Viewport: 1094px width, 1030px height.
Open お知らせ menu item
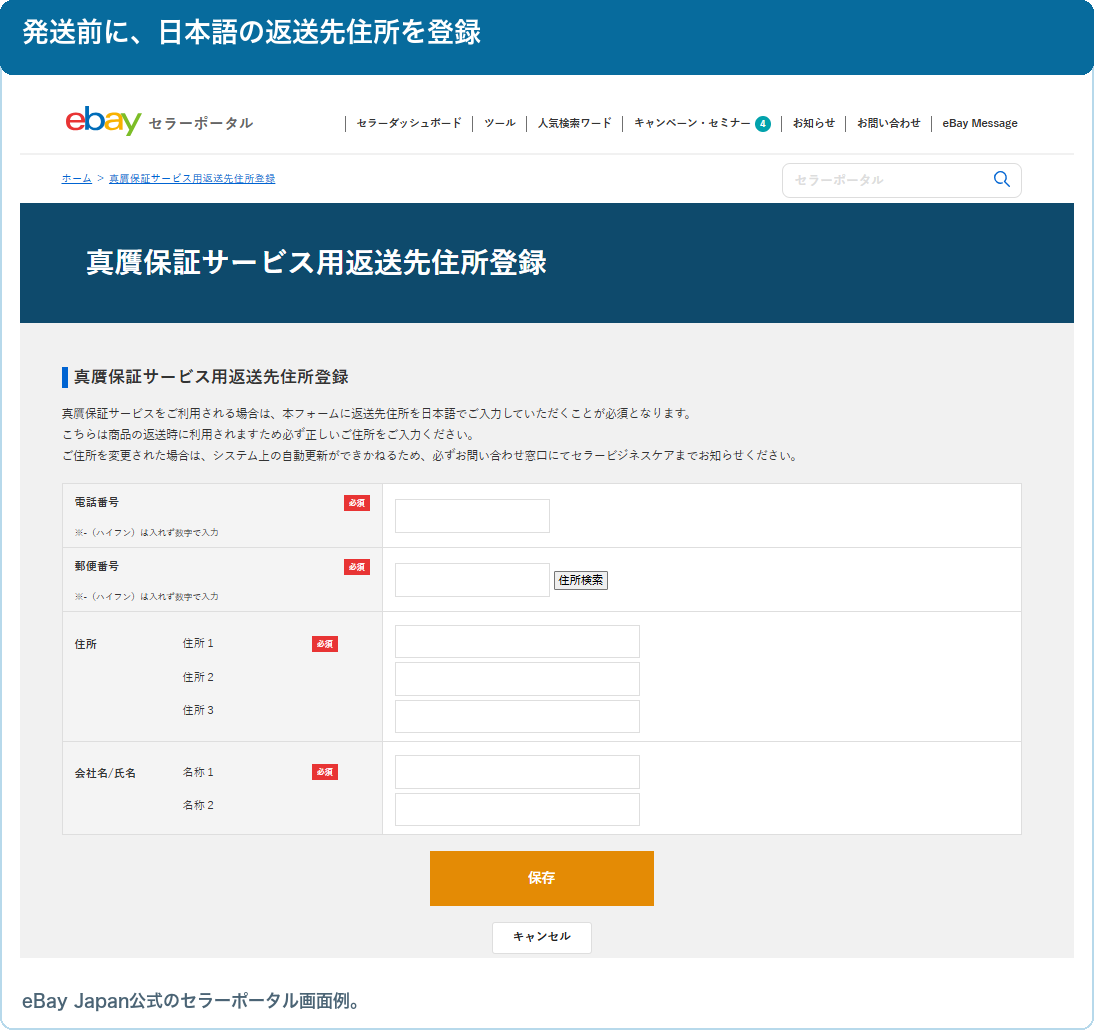(814, 123)
